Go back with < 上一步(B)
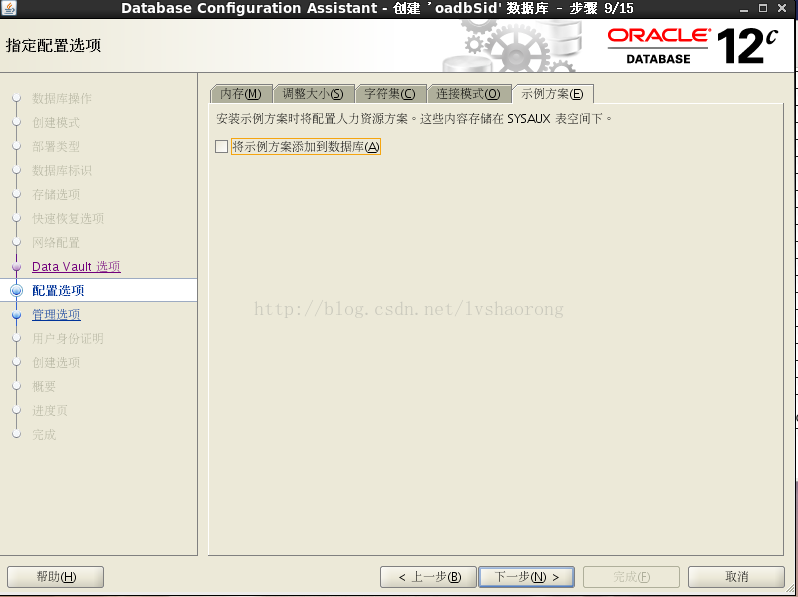This screenshot has width=798, height=597. tap(428, 577)
